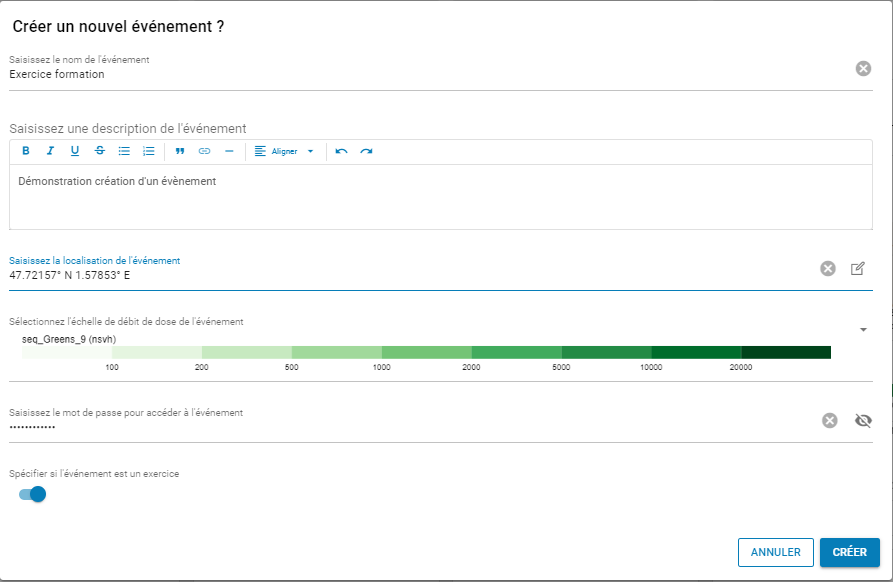Image resolution: width=893 pixels, height=582 pixels.
Task: Click the darkest green scale swatch
Action: point(786,352)
